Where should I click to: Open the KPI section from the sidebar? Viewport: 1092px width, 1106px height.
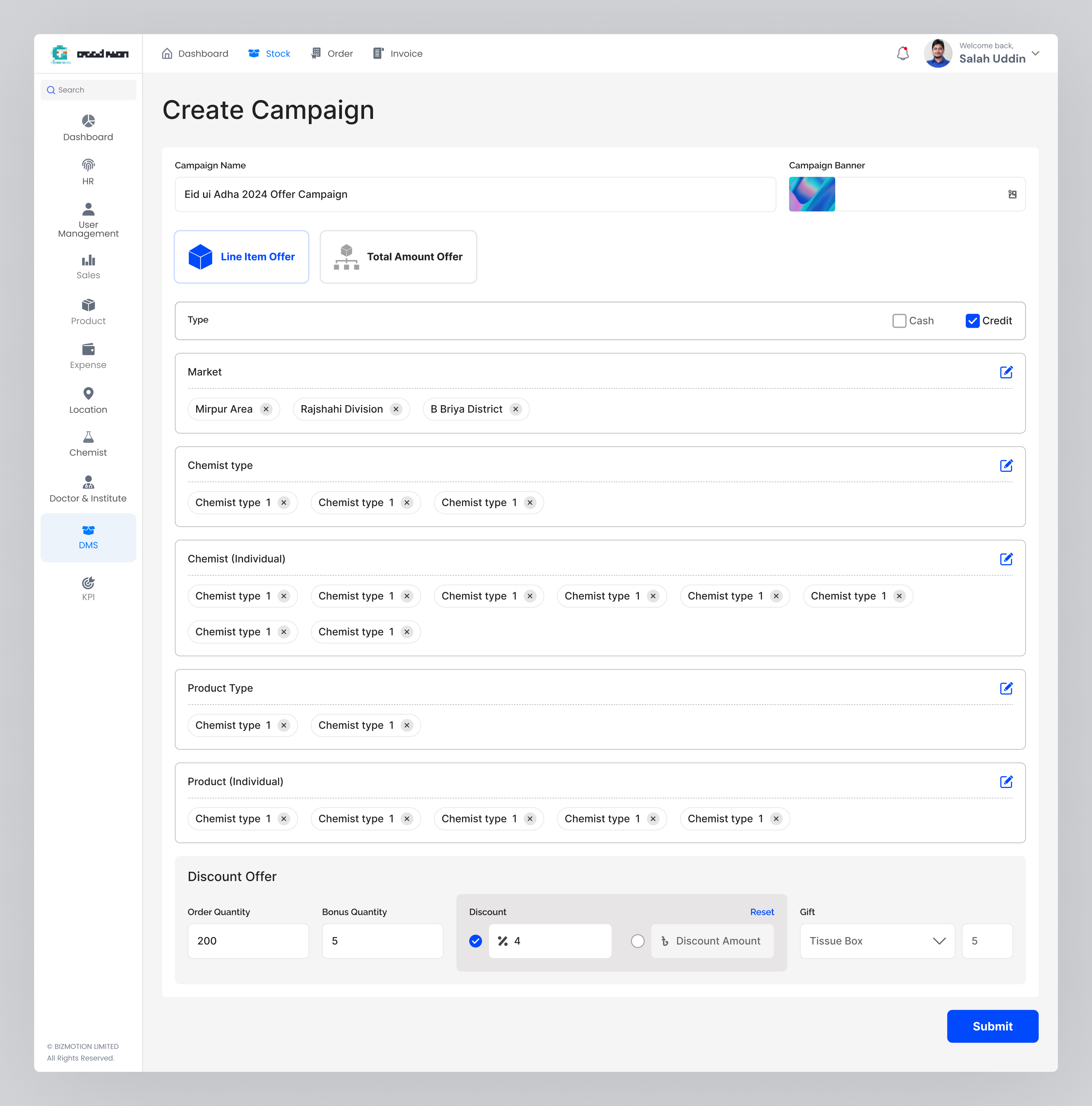88,589
